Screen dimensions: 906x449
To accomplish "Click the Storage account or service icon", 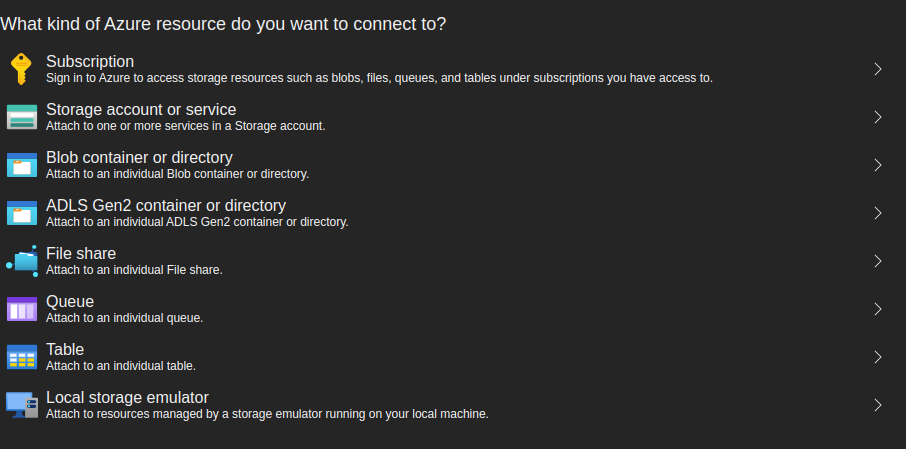I will 21,117.
